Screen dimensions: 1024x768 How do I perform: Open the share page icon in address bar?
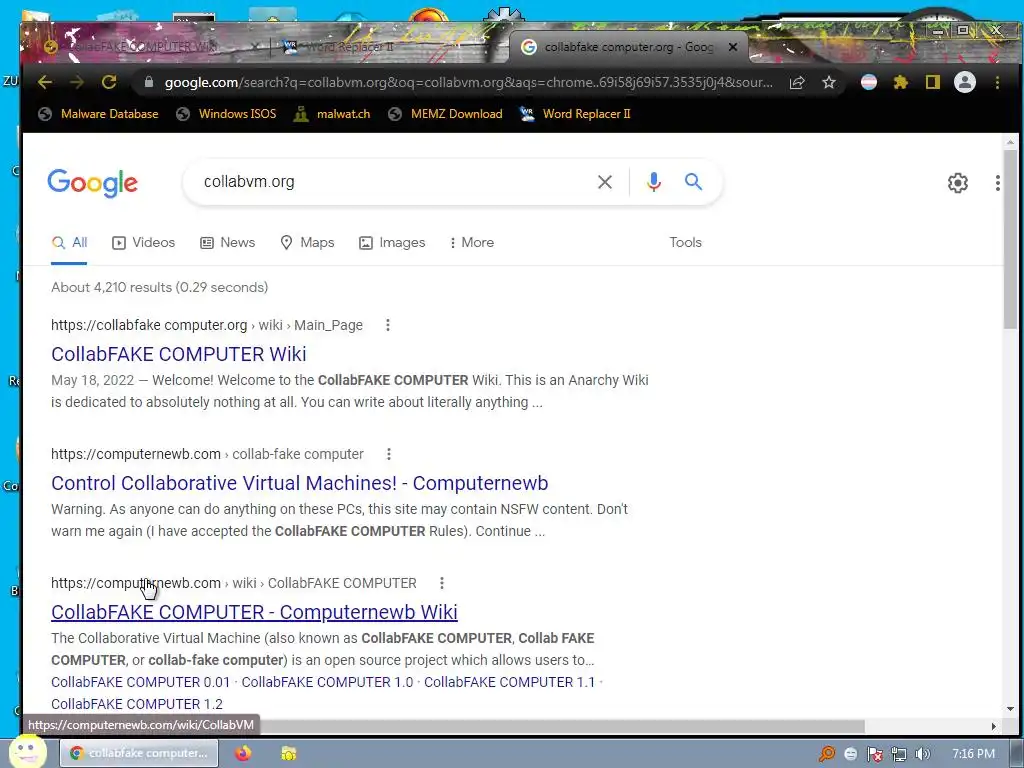pos(797,82)
